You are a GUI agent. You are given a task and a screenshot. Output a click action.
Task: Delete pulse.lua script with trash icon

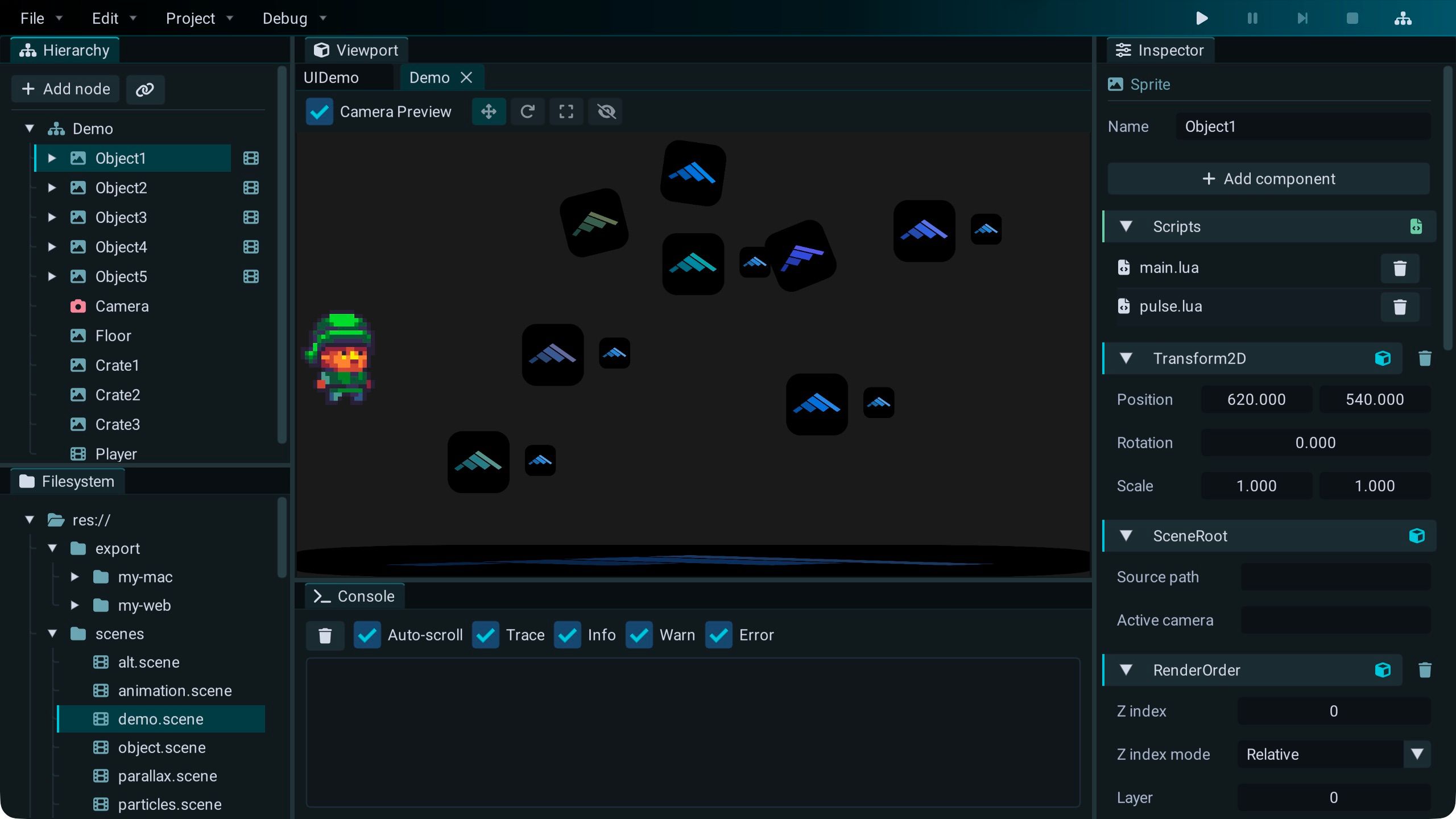click(x=1400, y=307)
